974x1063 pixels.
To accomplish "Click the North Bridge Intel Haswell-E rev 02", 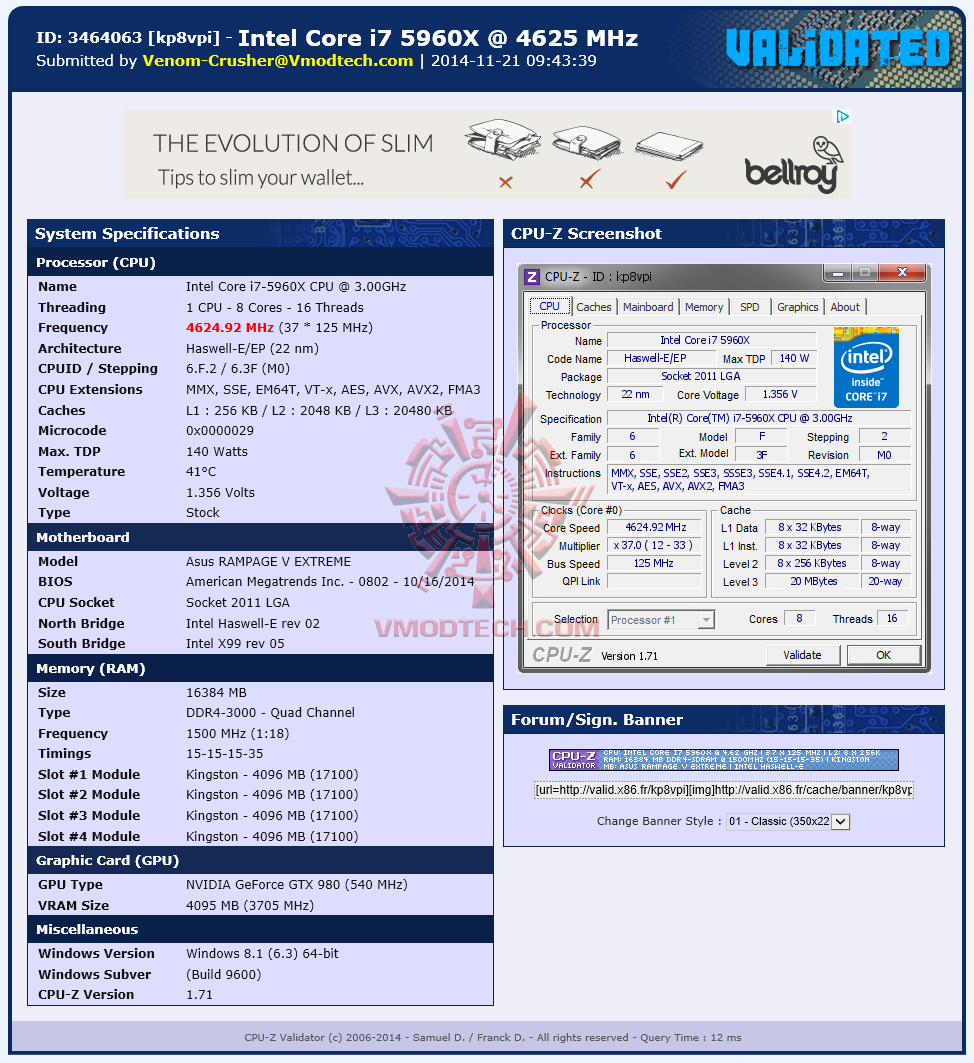I will [x=253, y=623].
